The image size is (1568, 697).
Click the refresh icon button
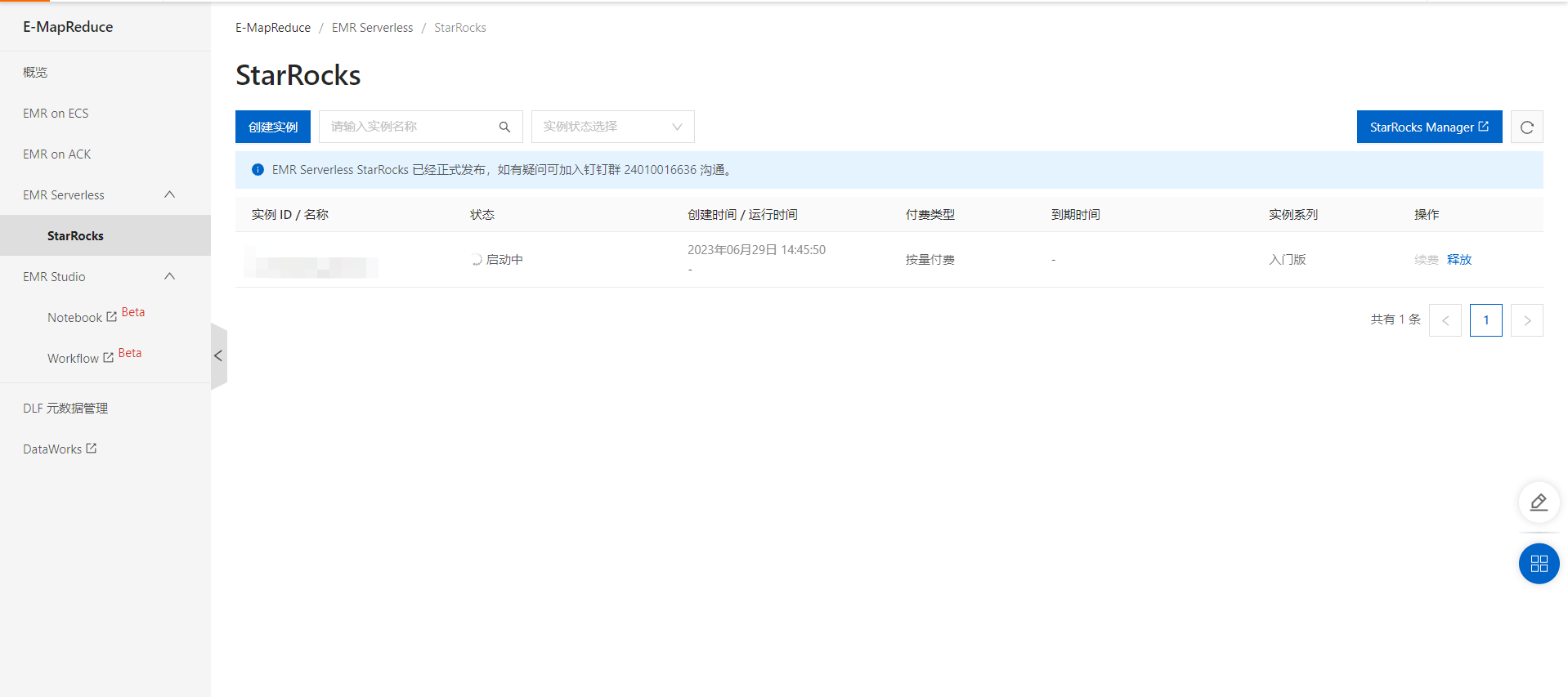point(1526,127)
